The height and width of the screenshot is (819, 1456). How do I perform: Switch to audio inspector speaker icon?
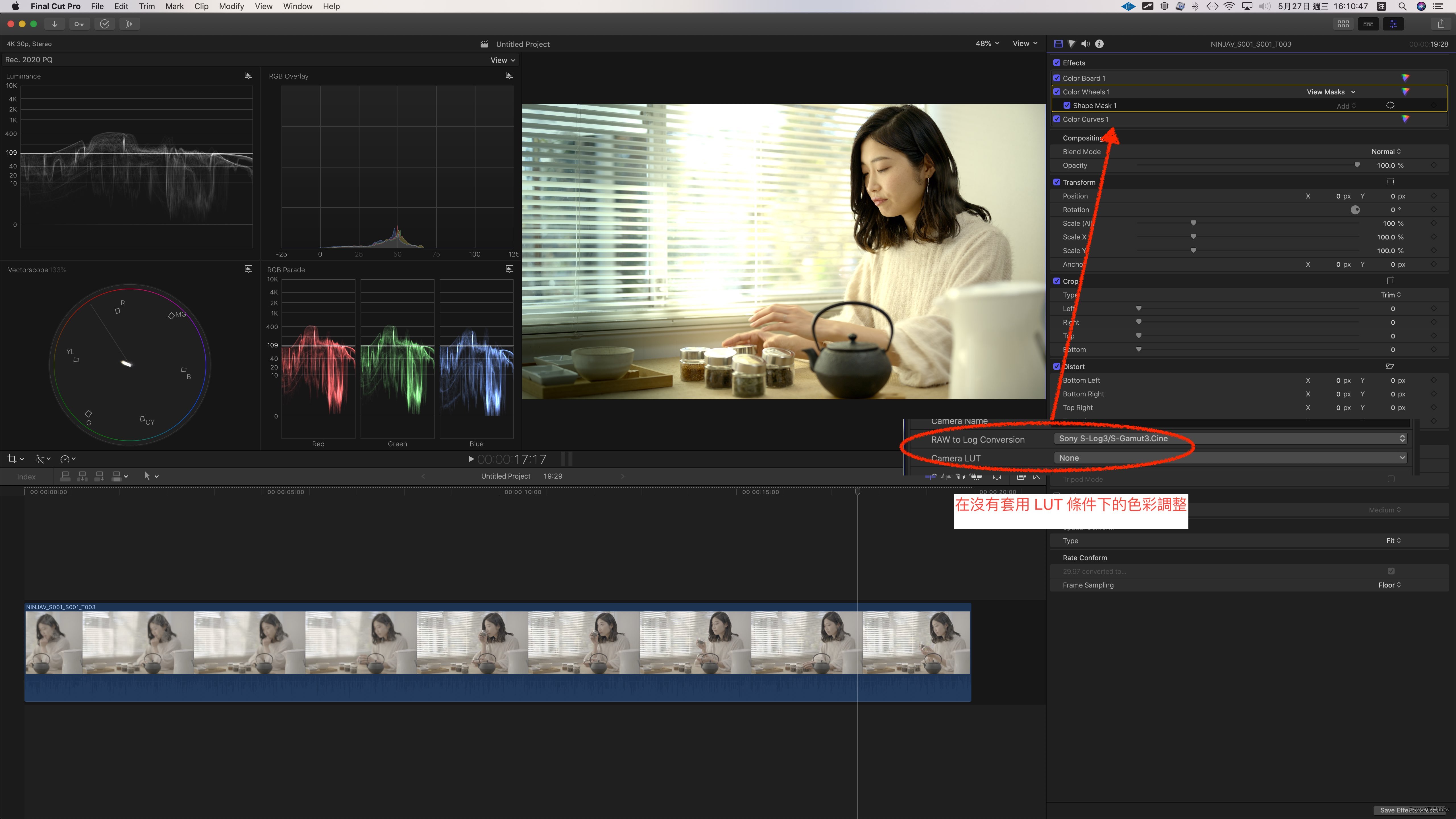(x=1085, y=44)
